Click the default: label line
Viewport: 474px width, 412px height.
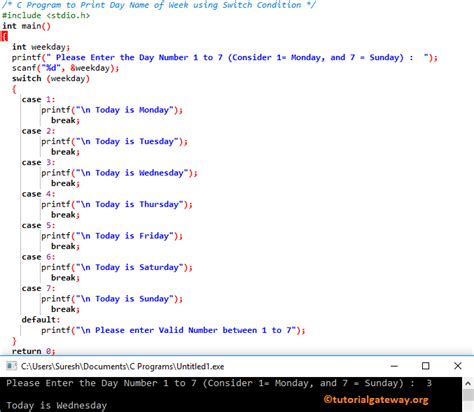click(41, 320)
